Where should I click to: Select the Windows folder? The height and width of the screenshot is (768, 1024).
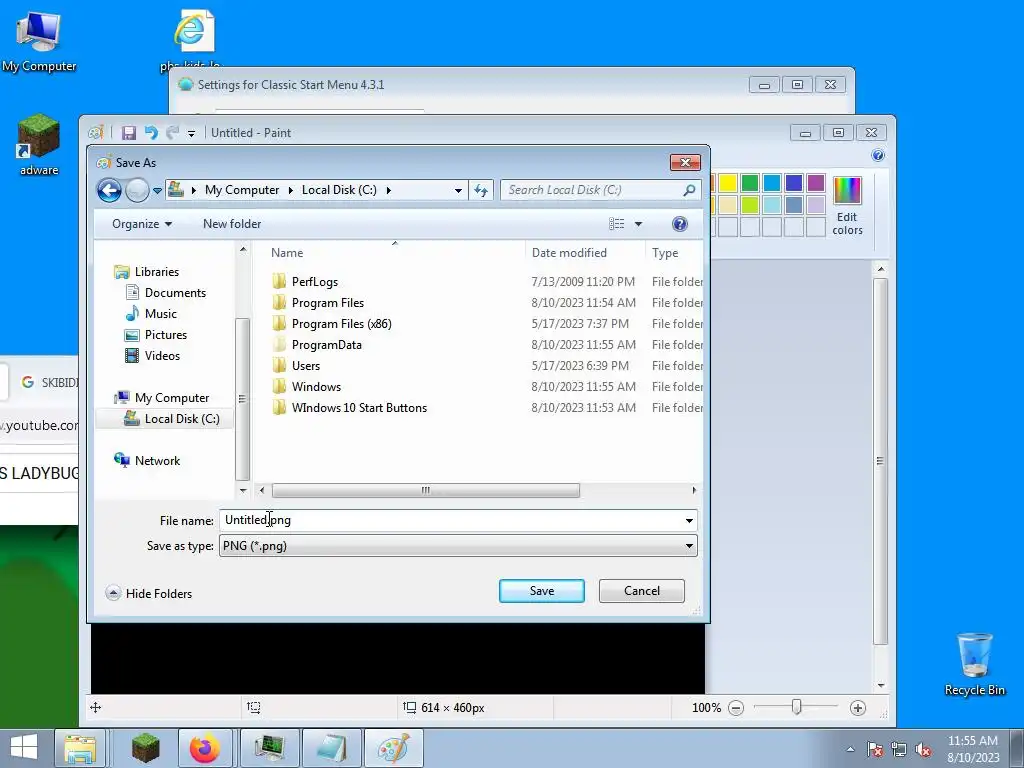point(316,386)
